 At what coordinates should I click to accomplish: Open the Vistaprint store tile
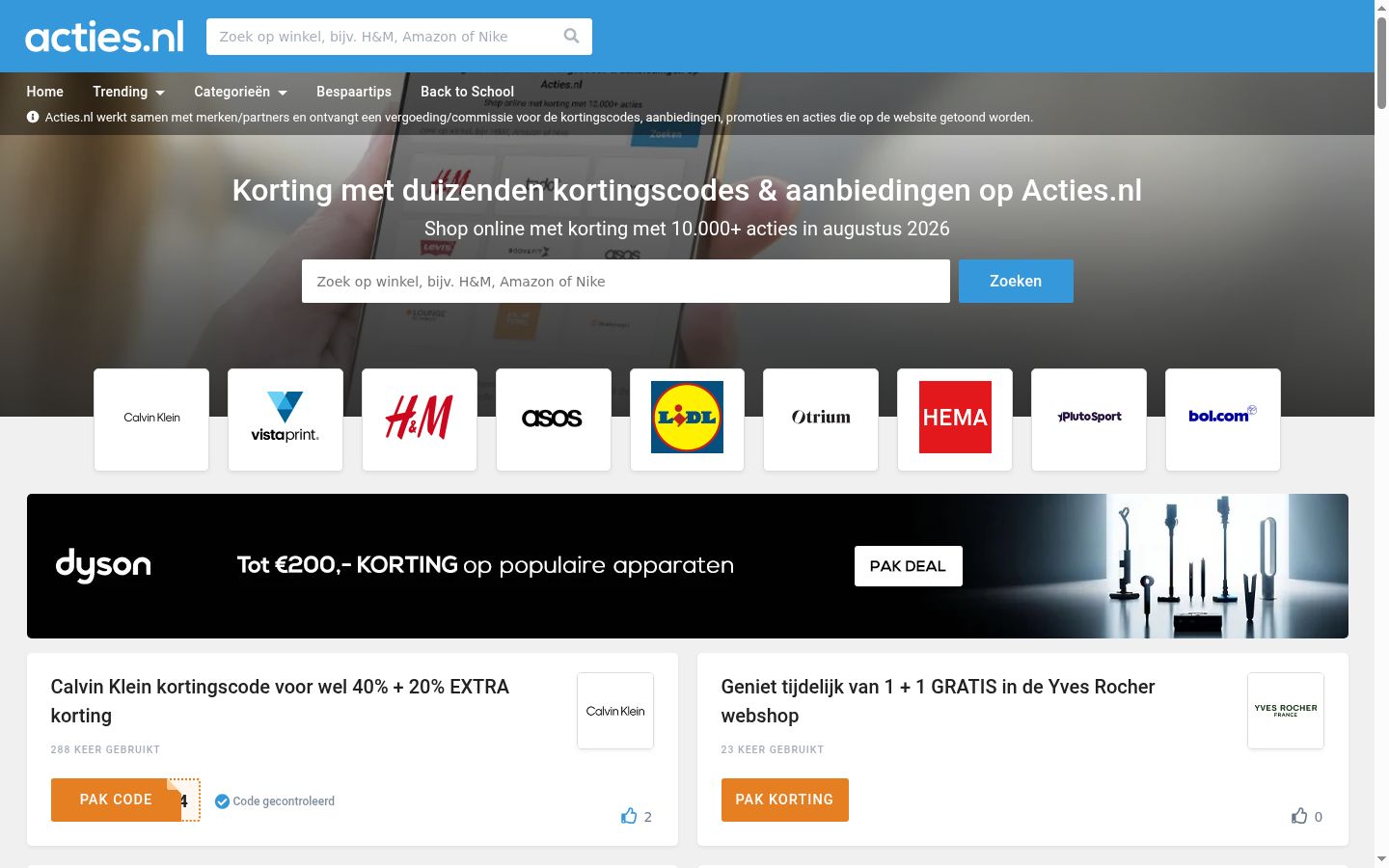[x=286, y=420]
